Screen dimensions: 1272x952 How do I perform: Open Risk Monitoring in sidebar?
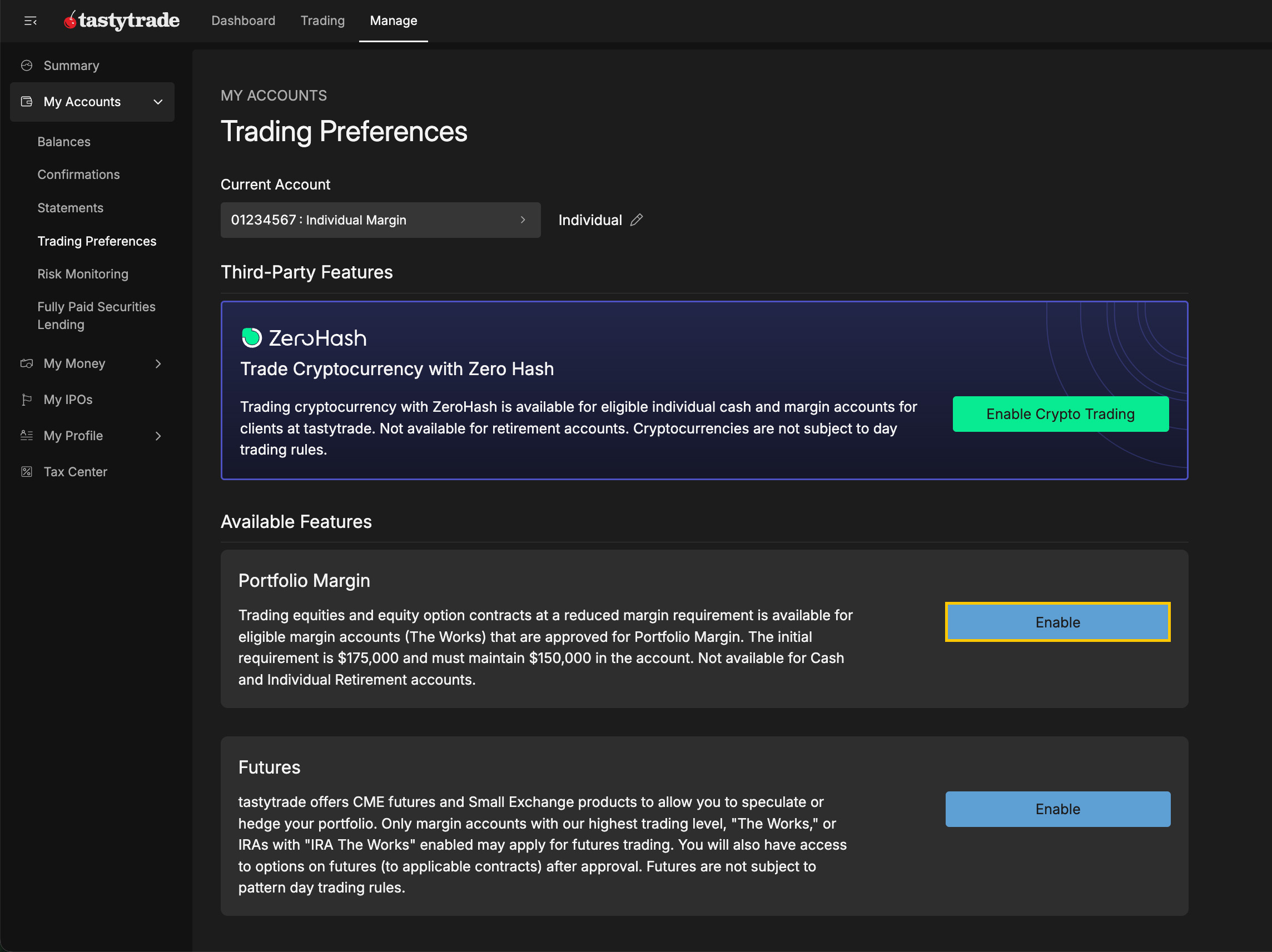pos(83,274)
